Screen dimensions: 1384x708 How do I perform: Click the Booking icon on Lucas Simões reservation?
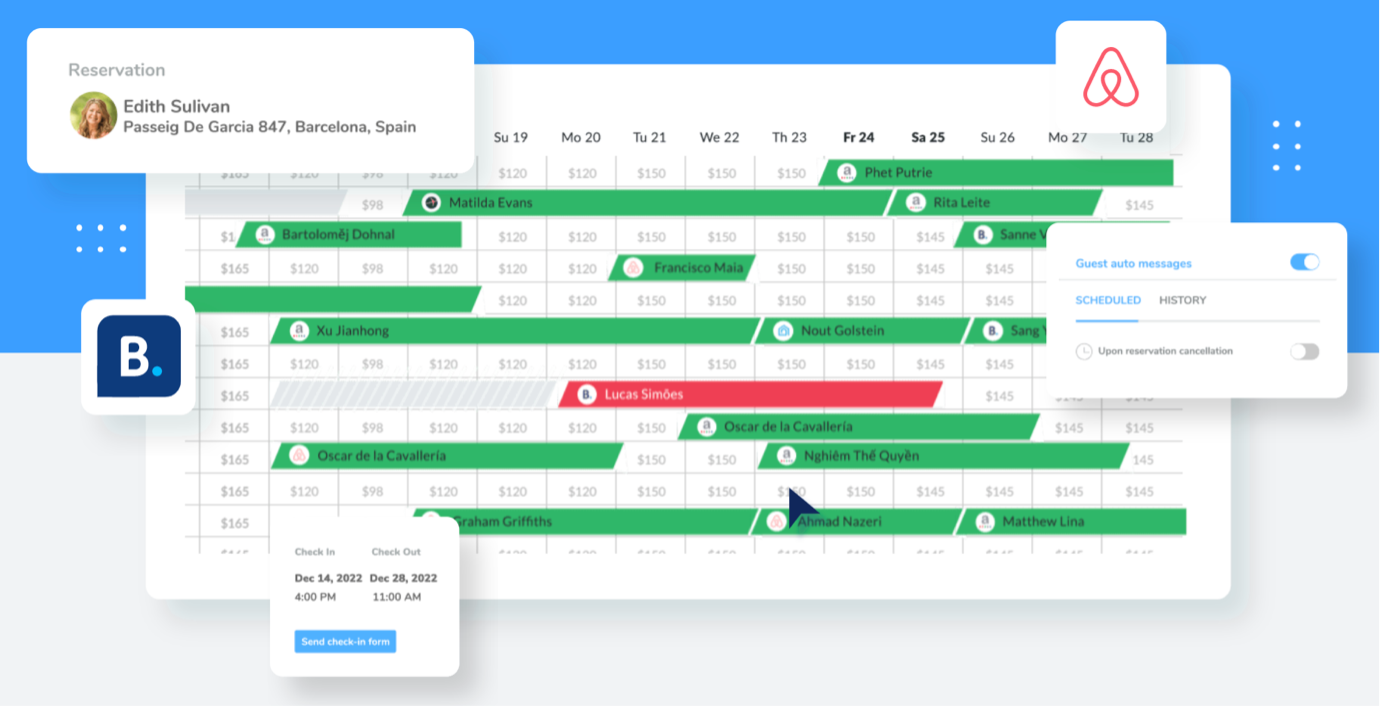coord(587,395)
